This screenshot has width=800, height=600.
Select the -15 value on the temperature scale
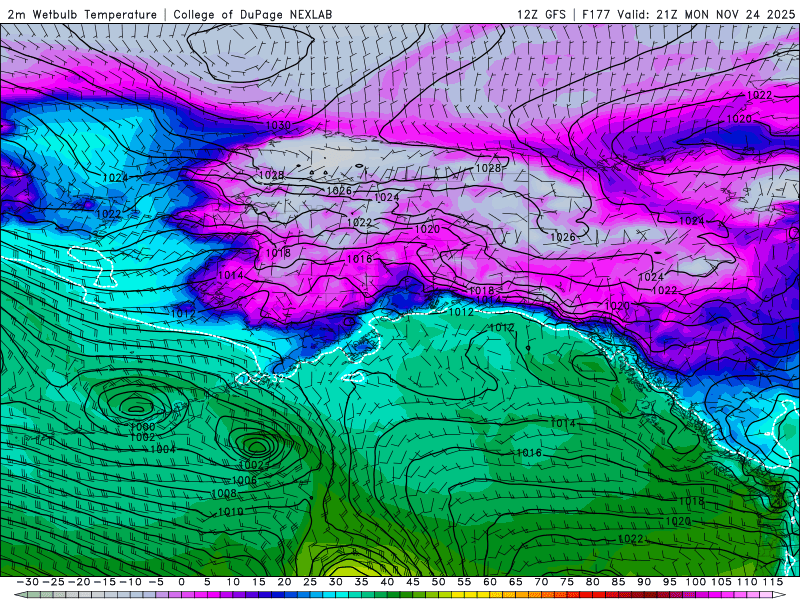point(105,582)
